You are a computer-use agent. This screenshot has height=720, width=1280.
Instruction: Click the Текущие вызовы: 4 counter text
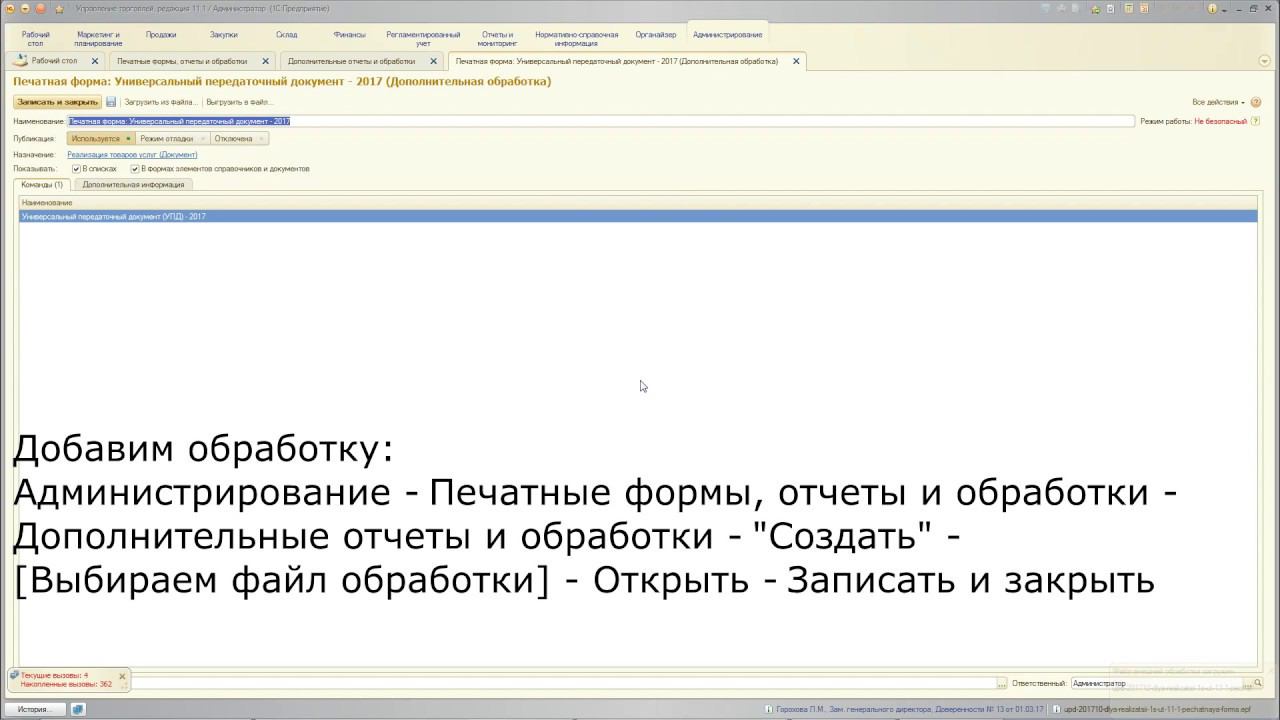click(x=54, y=676)
